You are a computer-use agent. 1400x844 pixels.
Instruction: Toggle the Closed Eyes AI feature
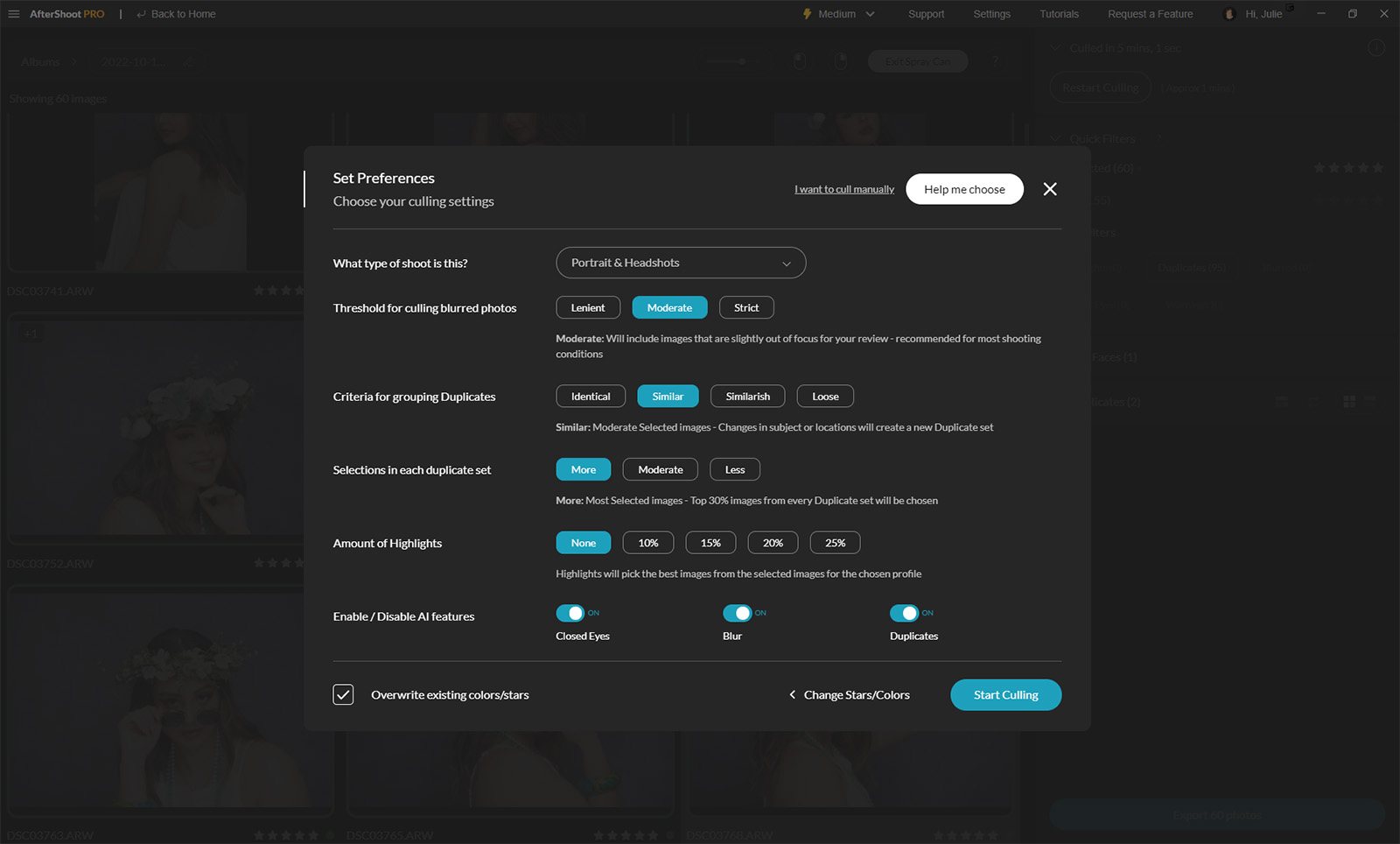pos(570,613)
